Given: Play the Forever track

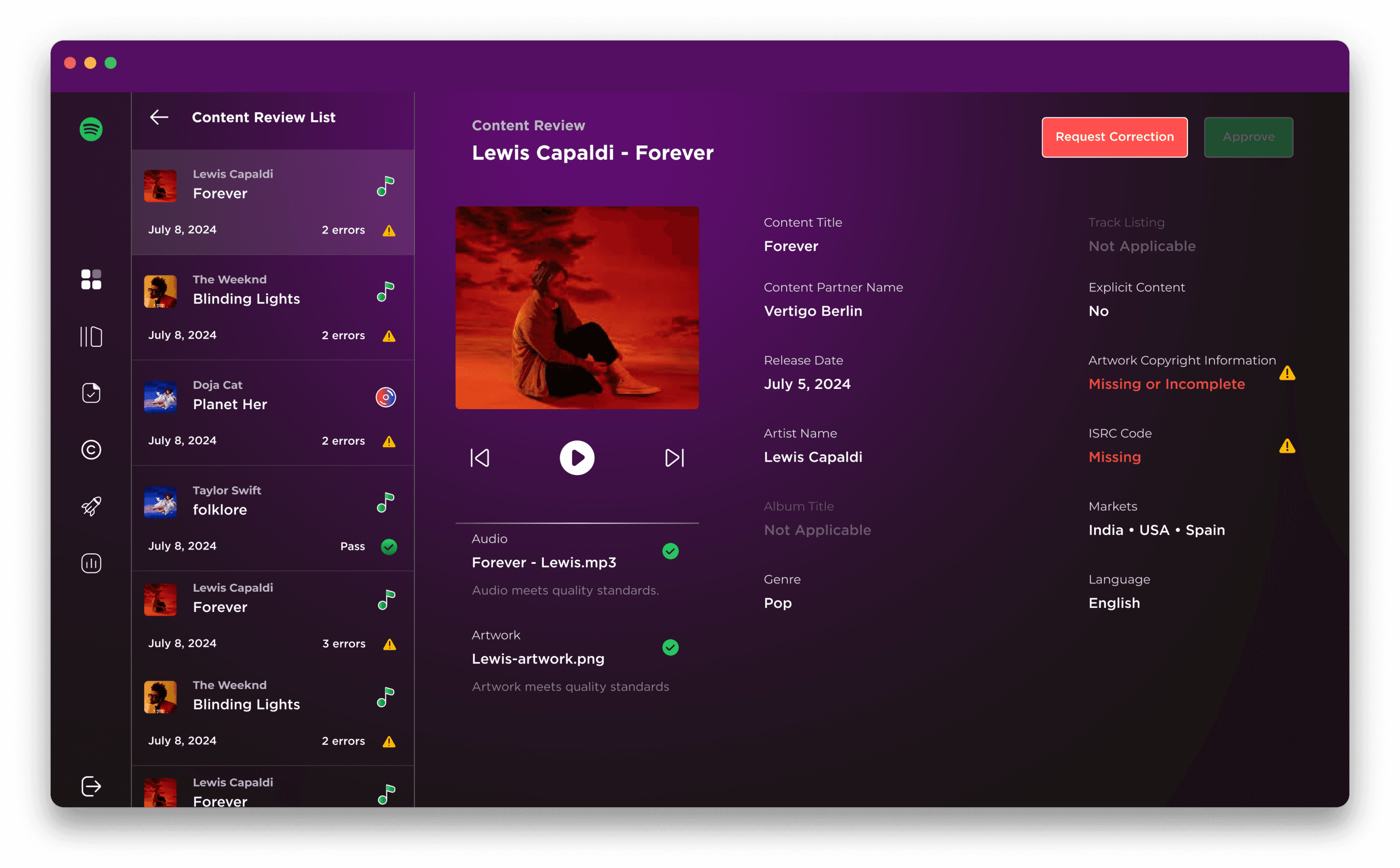Looking at the screenshot, I should [x=577, y=457].
